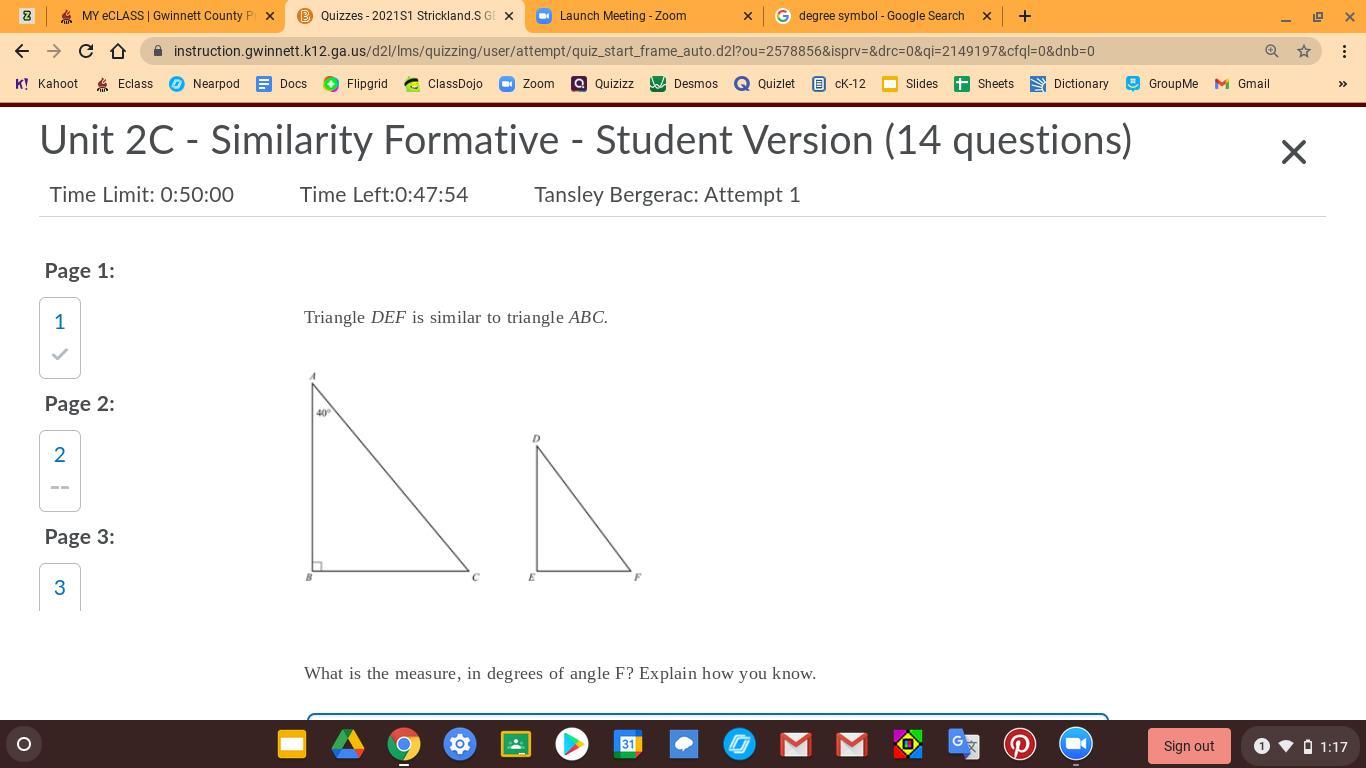The width and height of the screenshot is (1366, 768).
Task: Switch to Launch Meeting - Zoom tab
Action: click(643, 16)
